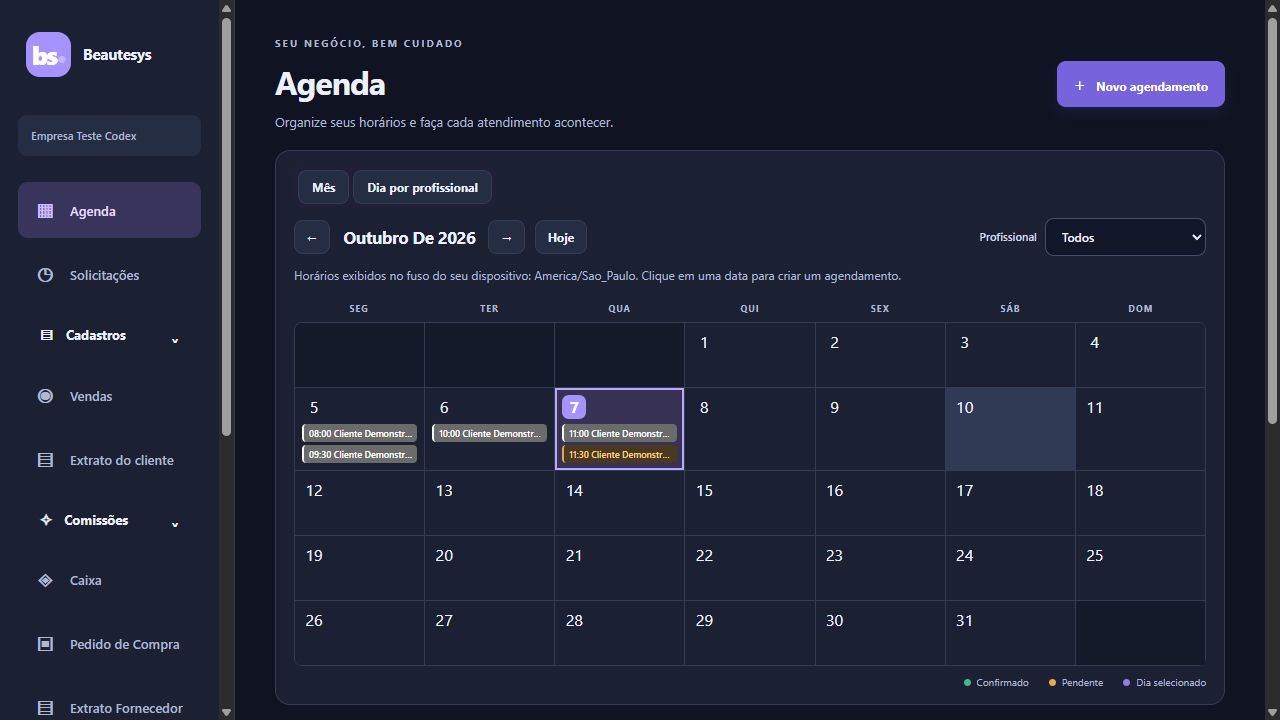
Task: Select day 23 in the calendar
Action: click(x=880, y=568)
